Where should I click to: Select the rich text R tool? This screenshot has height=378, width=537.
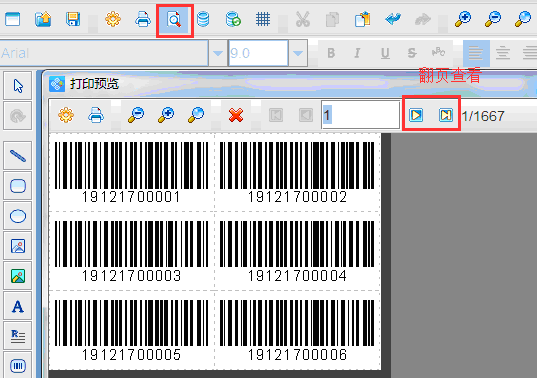(x=18, y=336)
